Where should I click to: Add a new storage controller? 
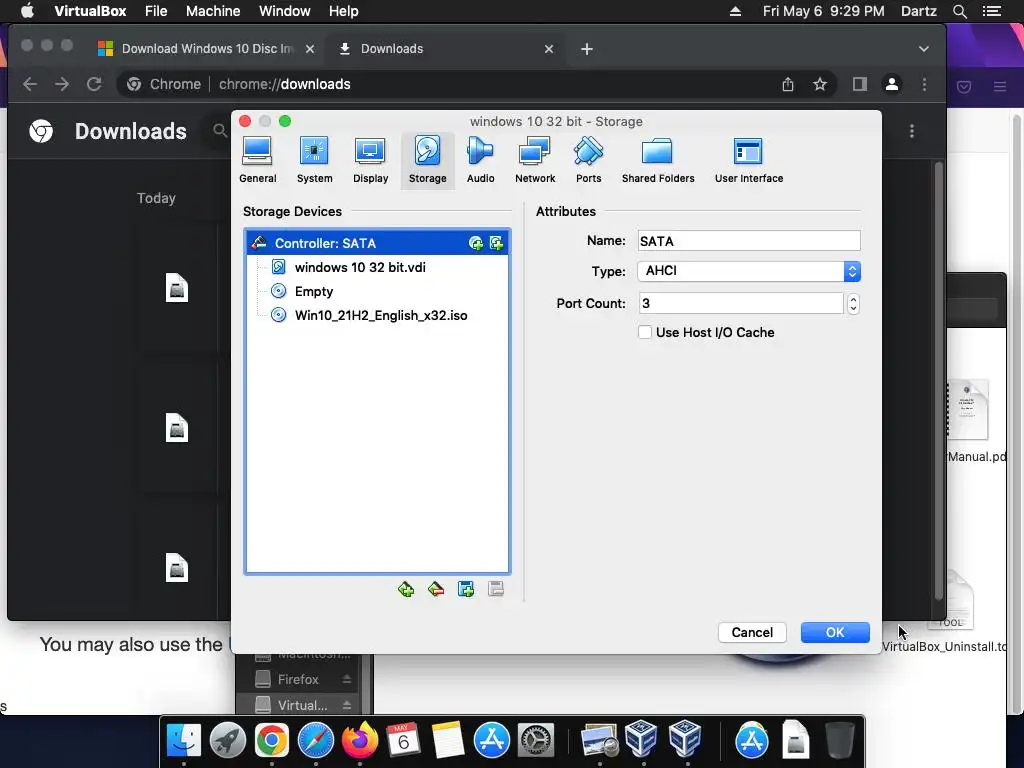pos(406,590)
